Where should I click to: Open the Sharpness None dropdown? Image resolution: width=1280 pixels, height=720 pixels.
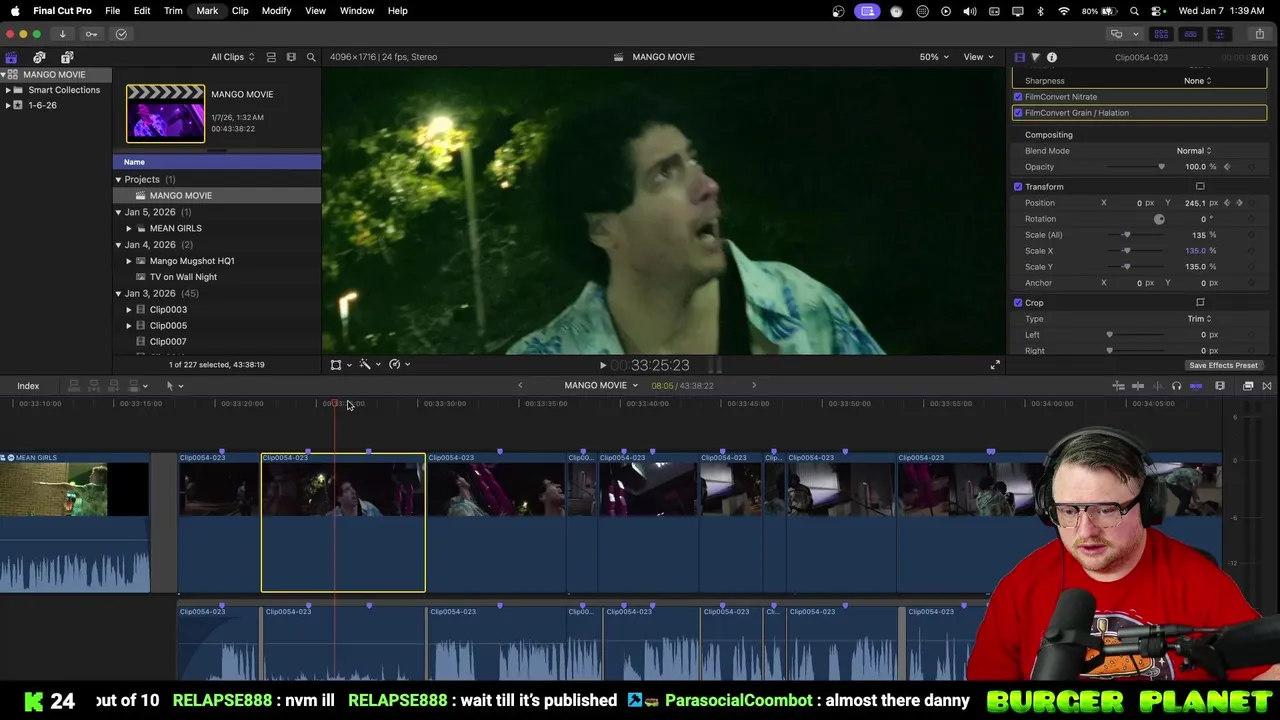coord(1197,81)
